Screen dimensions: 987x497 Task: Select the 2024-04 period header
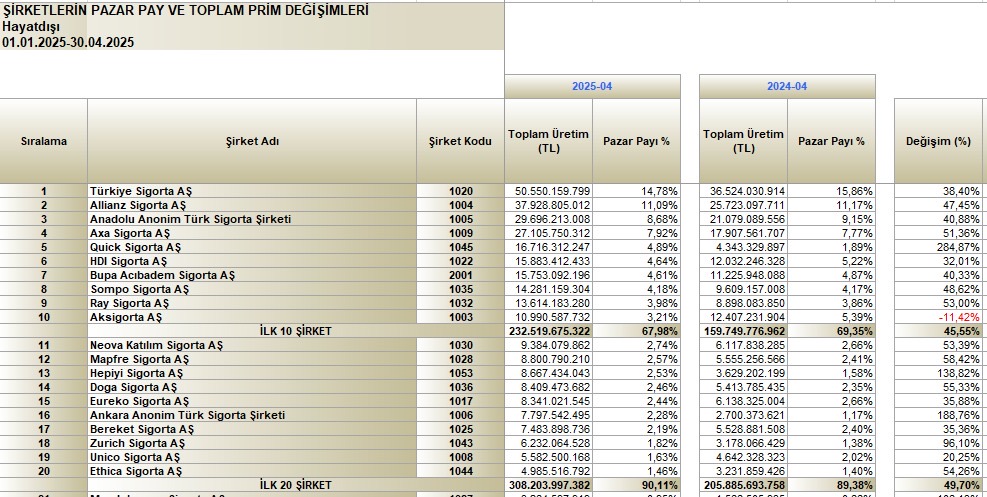coord(787,87)
